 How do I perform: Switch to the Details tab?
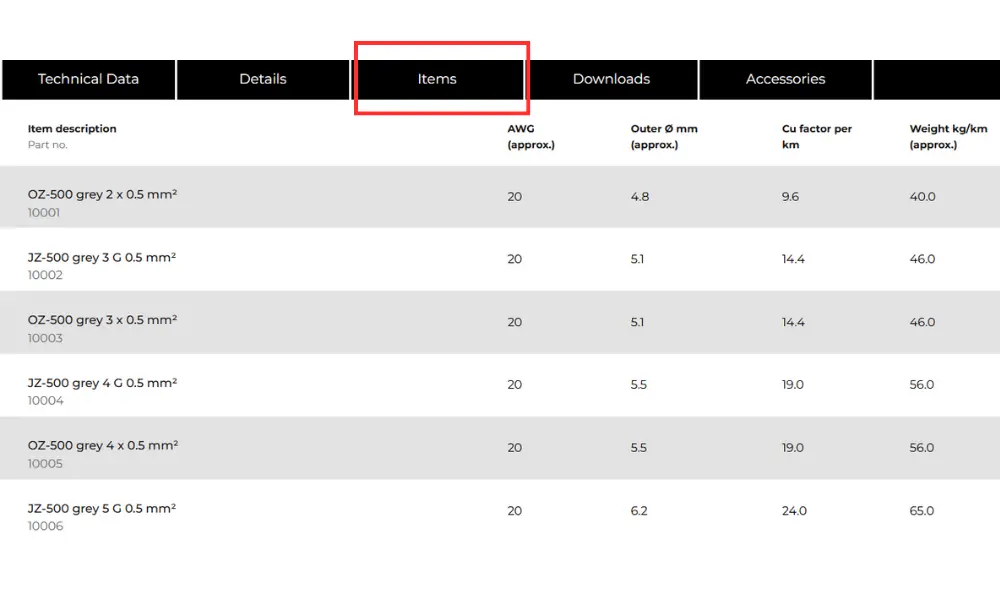pyautogui.click(x=263, y=79)
